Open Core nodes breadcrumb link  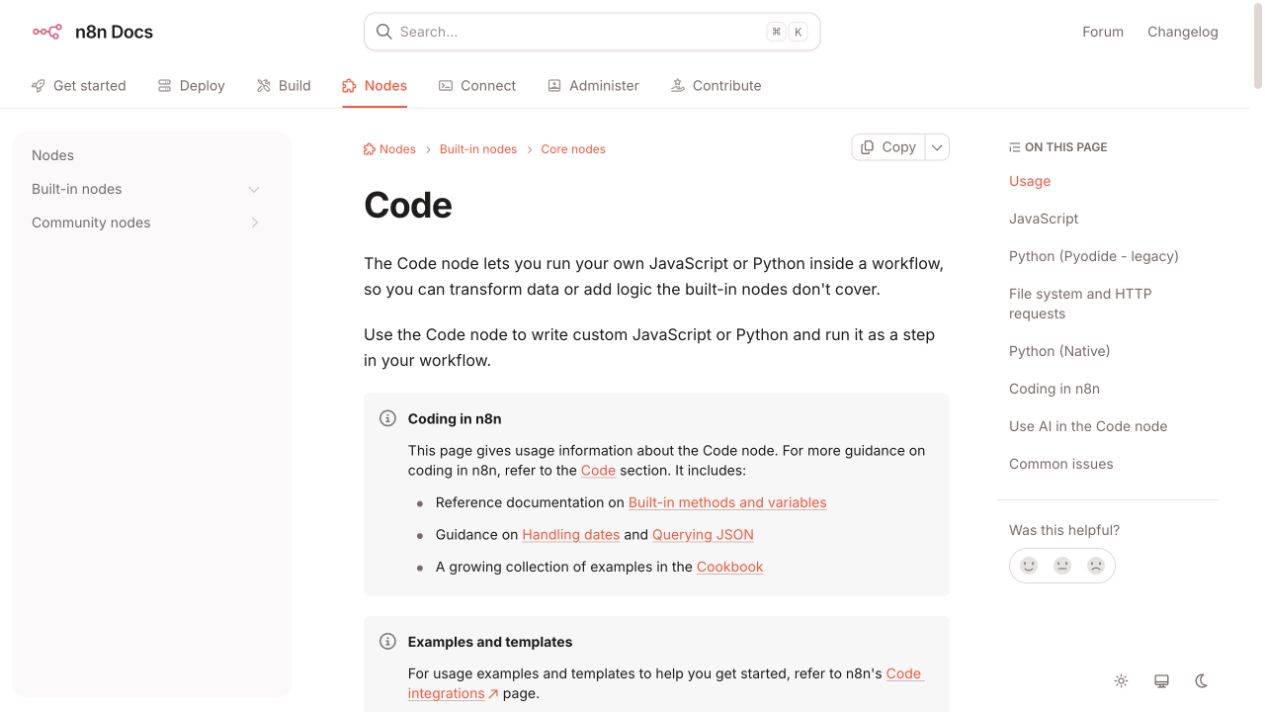pyautogui.click(x=573, y=149)
